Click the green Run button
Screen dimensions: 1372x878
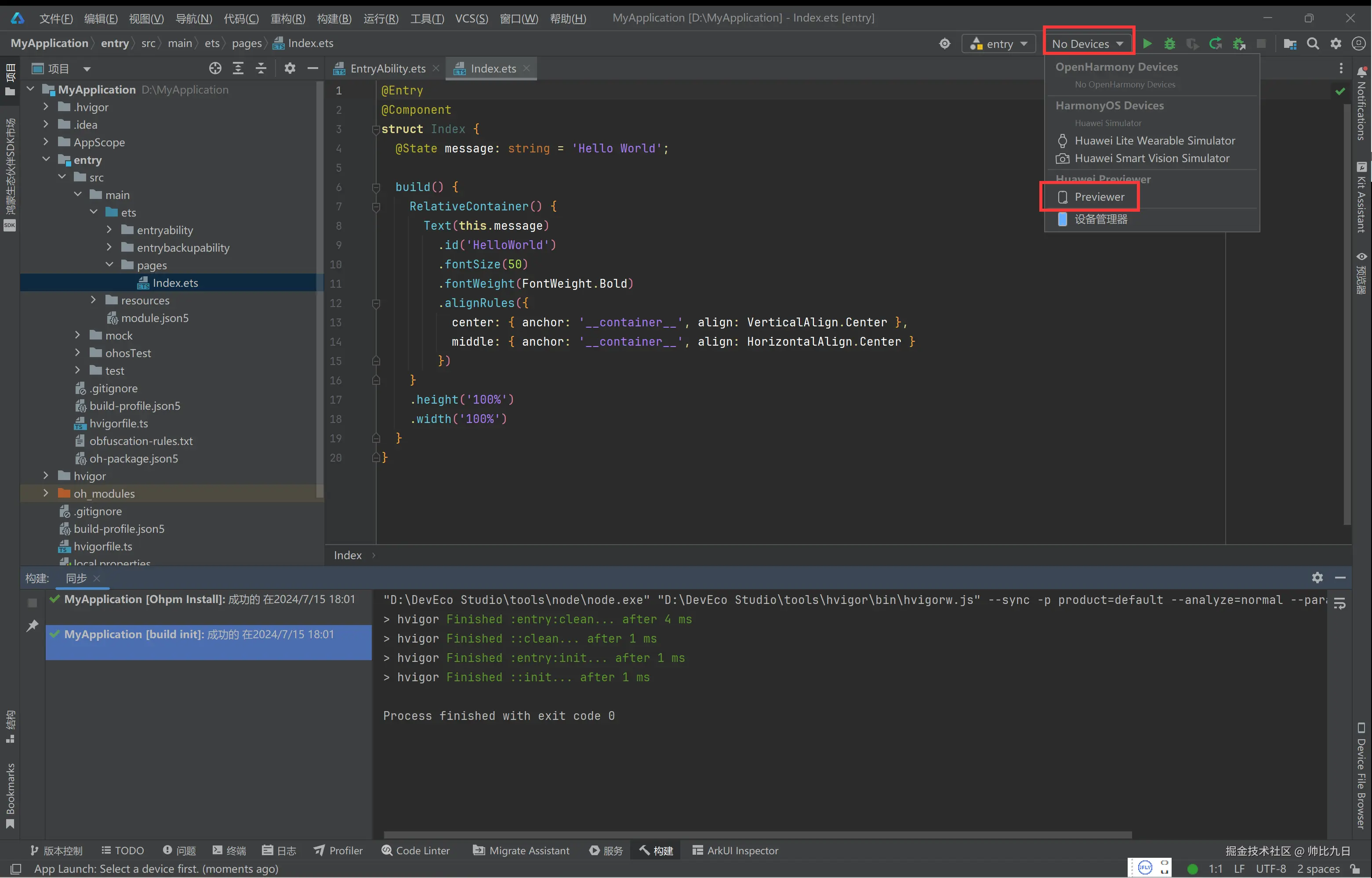pos(1147,44)
